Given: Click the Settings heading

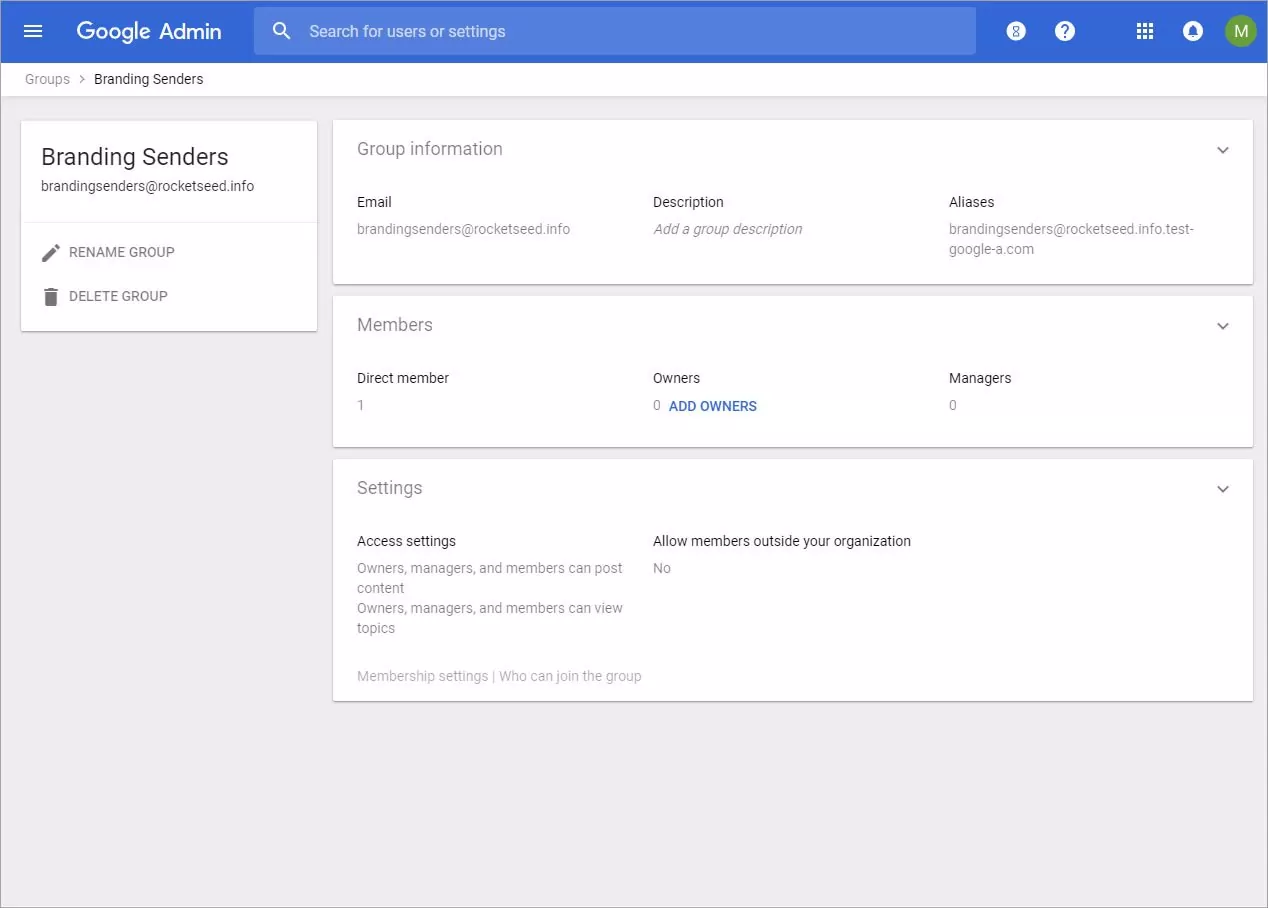Looking at the screenshot, I should (390, 488).
